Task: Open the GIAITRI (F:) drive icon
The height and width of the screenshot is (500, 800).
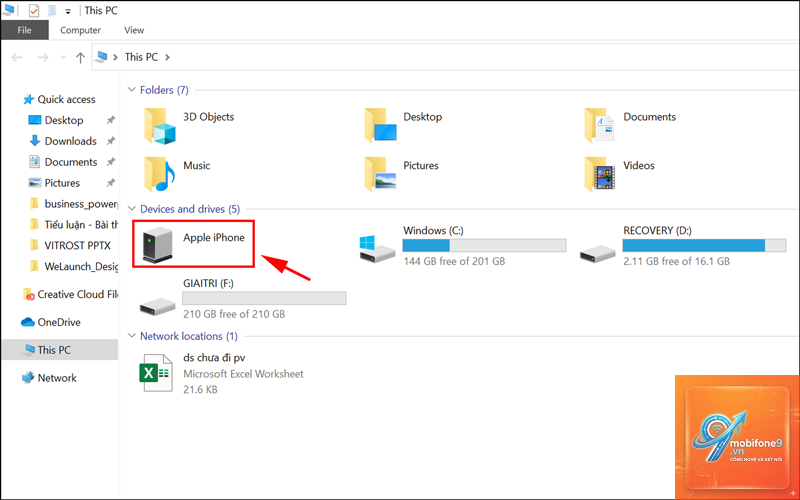Action: click(158, 307)
